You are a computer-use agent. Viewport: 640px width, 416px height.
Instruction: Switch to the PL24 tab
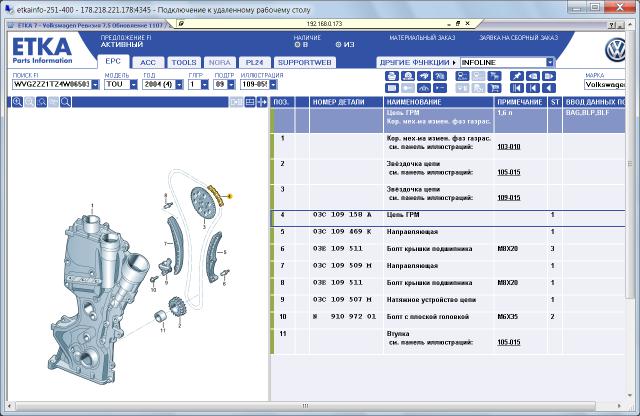tap(254, 62)
